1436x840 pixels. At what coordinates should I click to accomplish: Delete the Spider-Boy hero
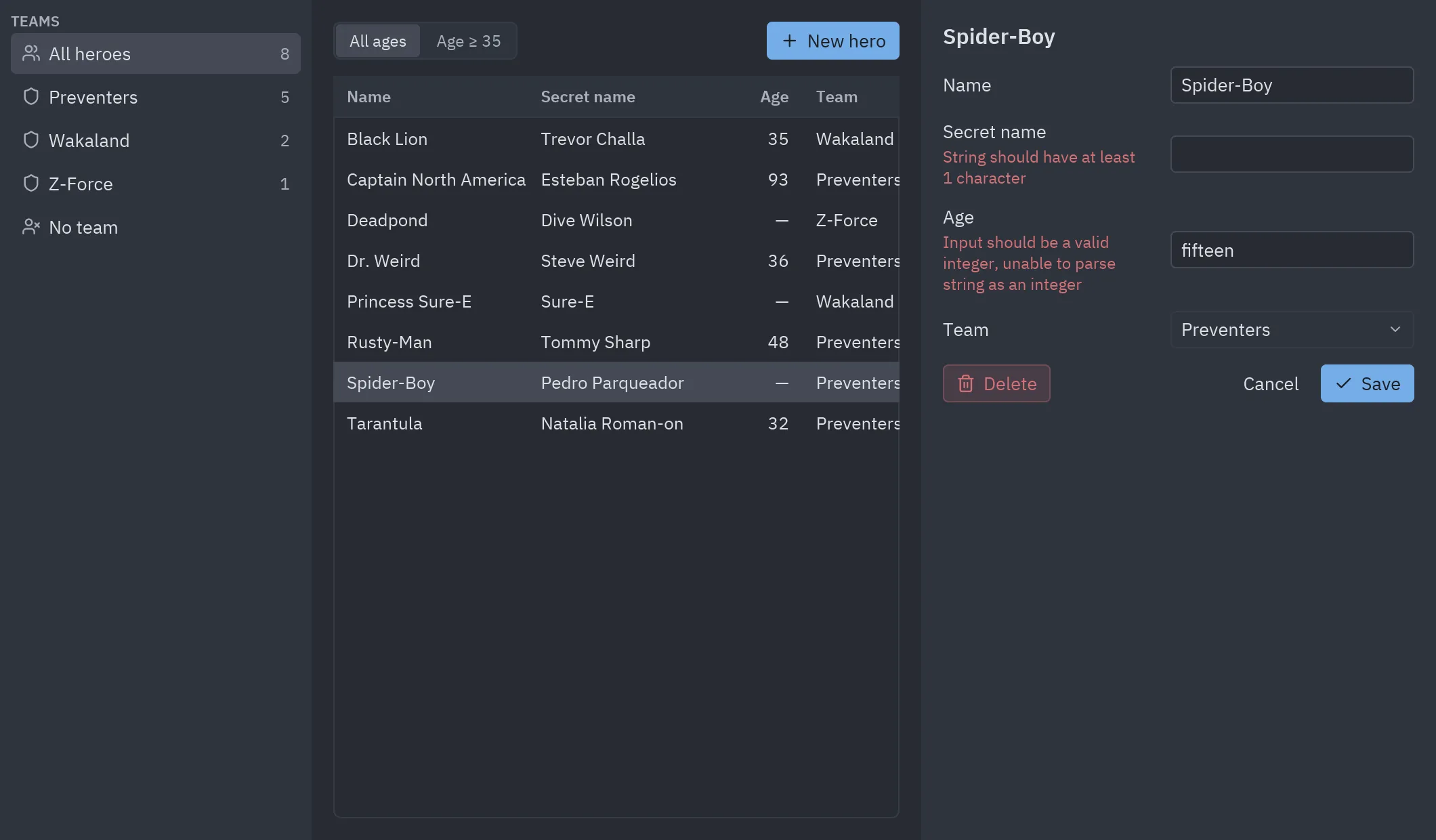click(x=996, y=383)
